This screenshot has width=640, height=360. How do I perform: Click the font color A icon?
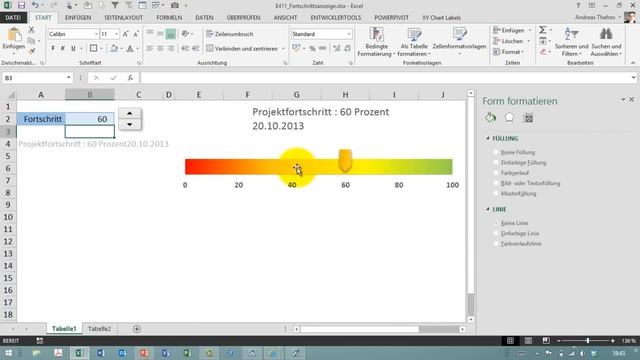point(130,49)
